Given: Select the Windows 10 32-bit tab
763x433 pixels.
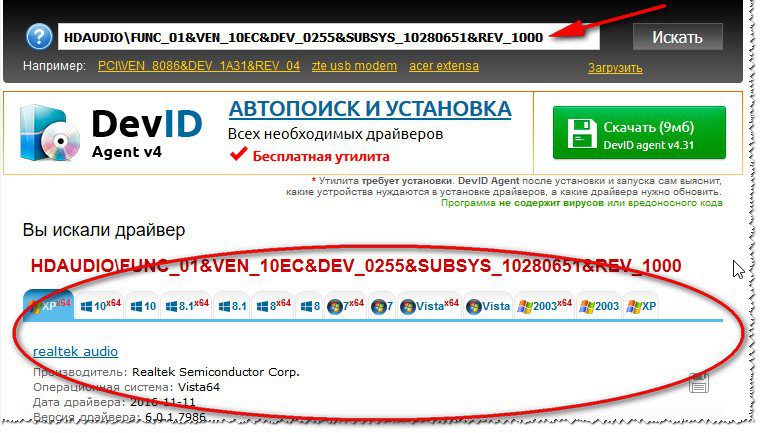Looking at the screenshot, I should tap(143, 306).
